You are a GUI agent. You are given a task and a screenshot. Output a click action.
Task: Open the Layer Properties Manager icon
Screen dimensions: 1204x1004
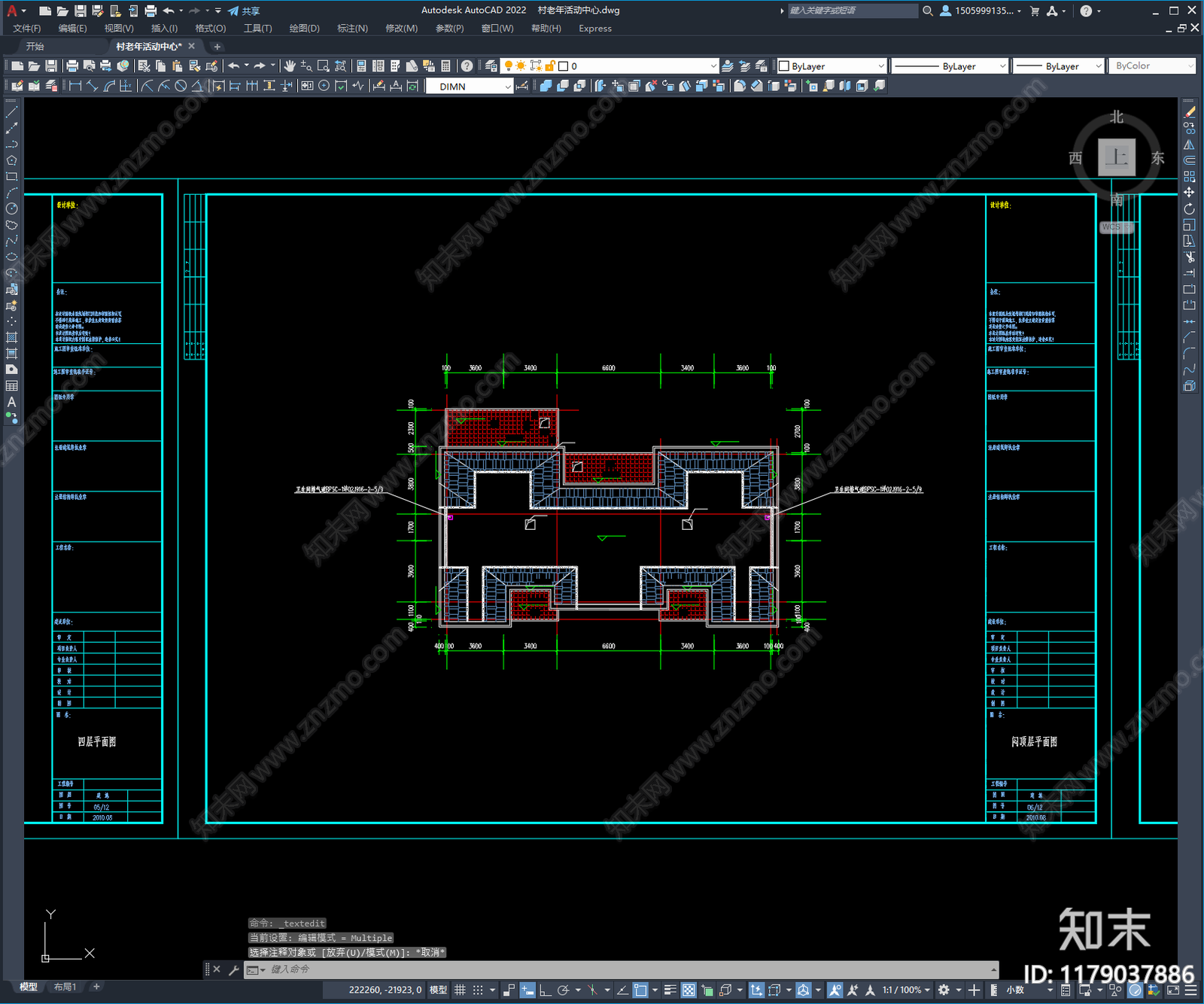click(x=491, y=66)
